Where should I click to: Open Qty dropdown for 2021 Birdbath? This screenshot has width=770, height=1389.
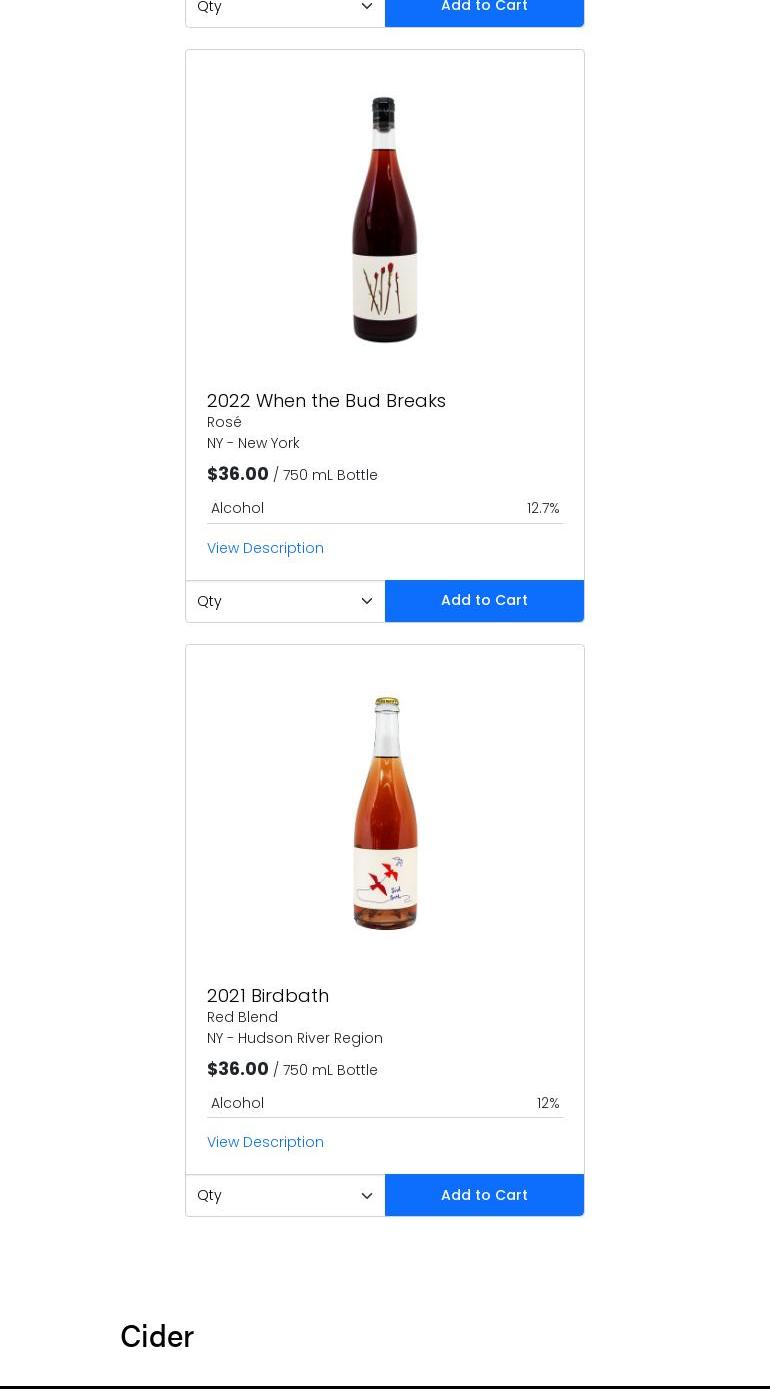[x=285, y=1195]
